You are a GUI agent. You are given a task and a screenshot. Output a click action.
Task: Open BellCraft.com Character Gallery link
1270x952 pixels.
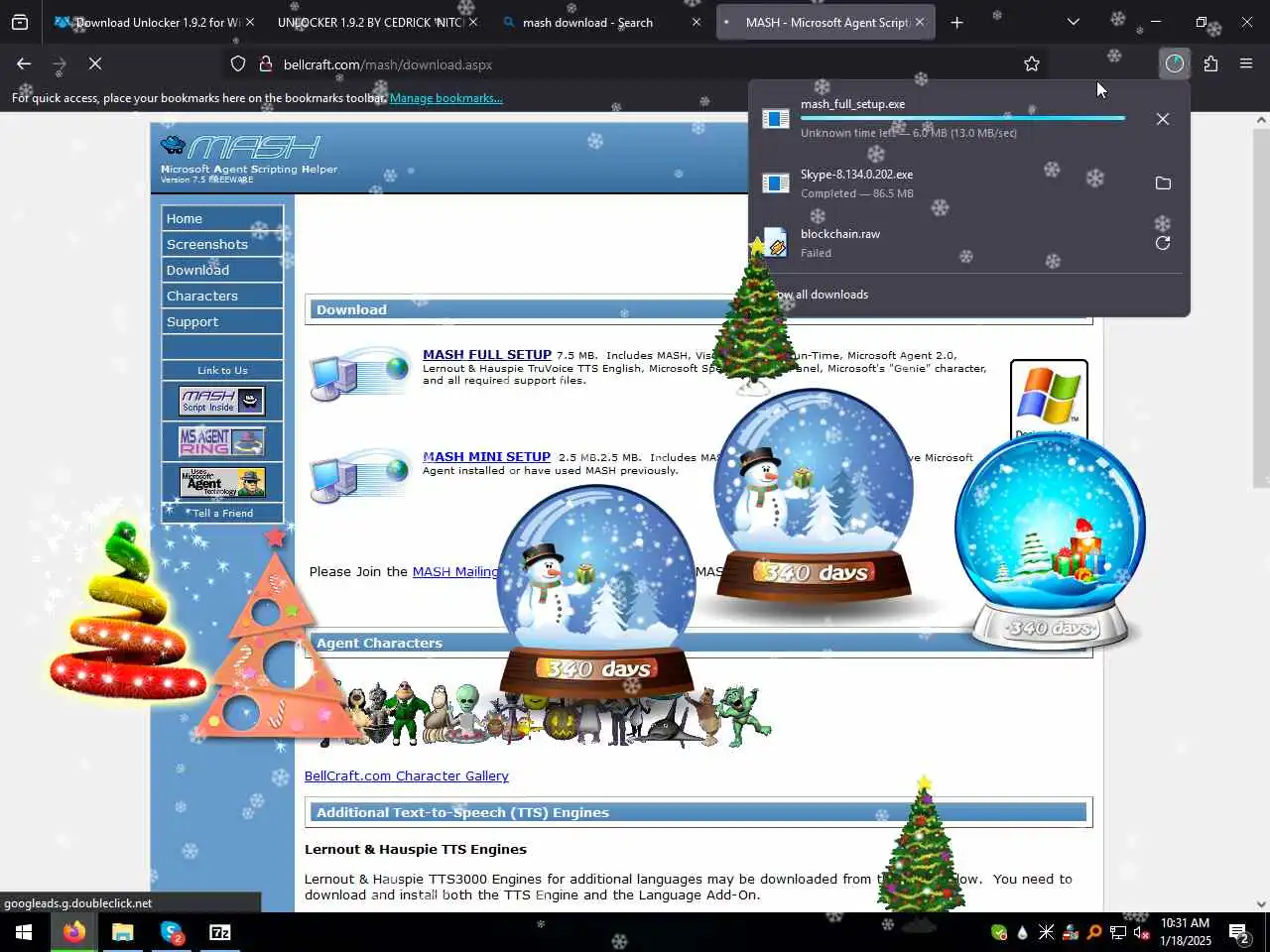click(x=407, y=775)
